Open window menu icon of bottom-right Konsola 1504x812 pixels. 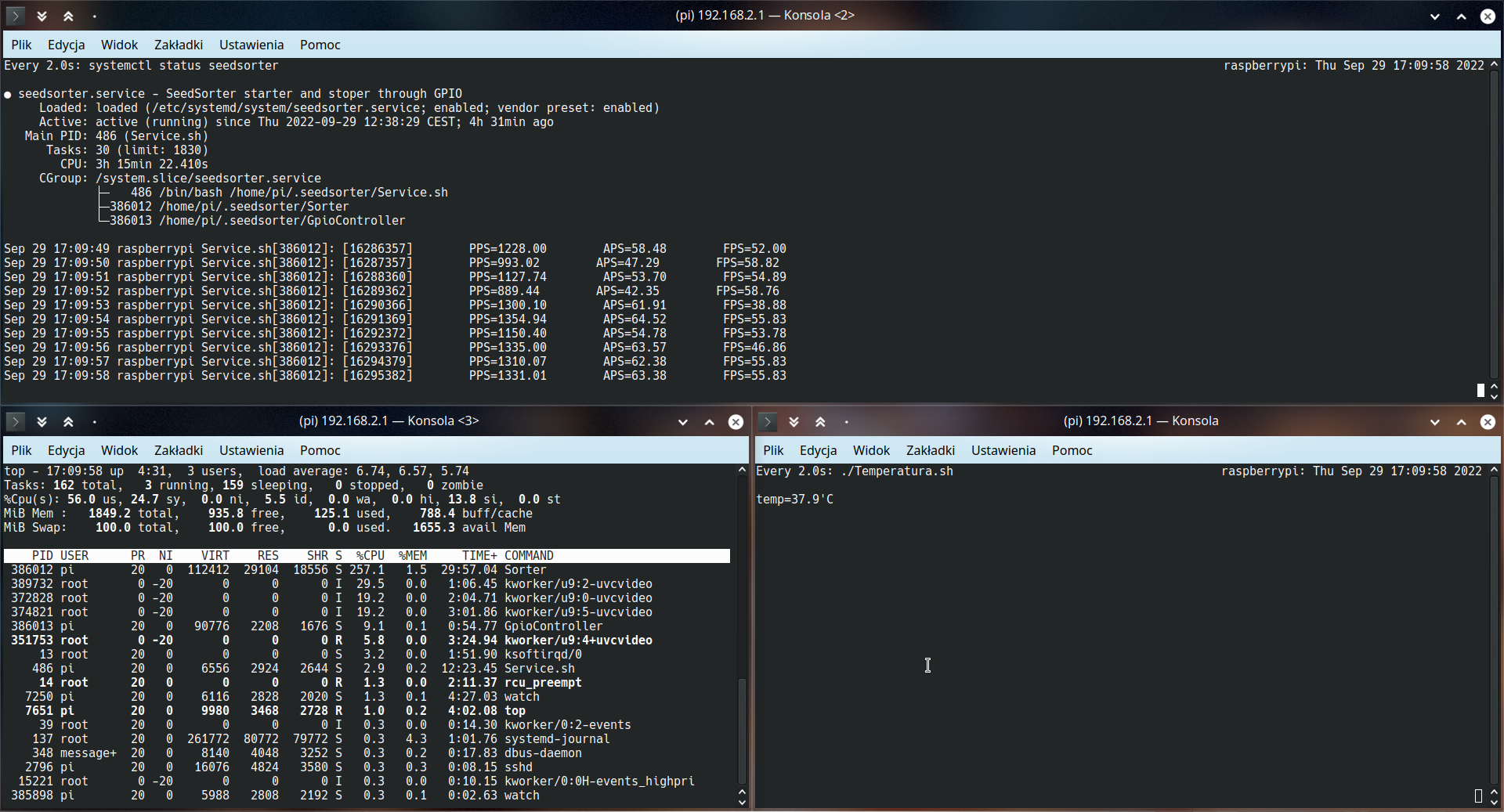point(767,421)
